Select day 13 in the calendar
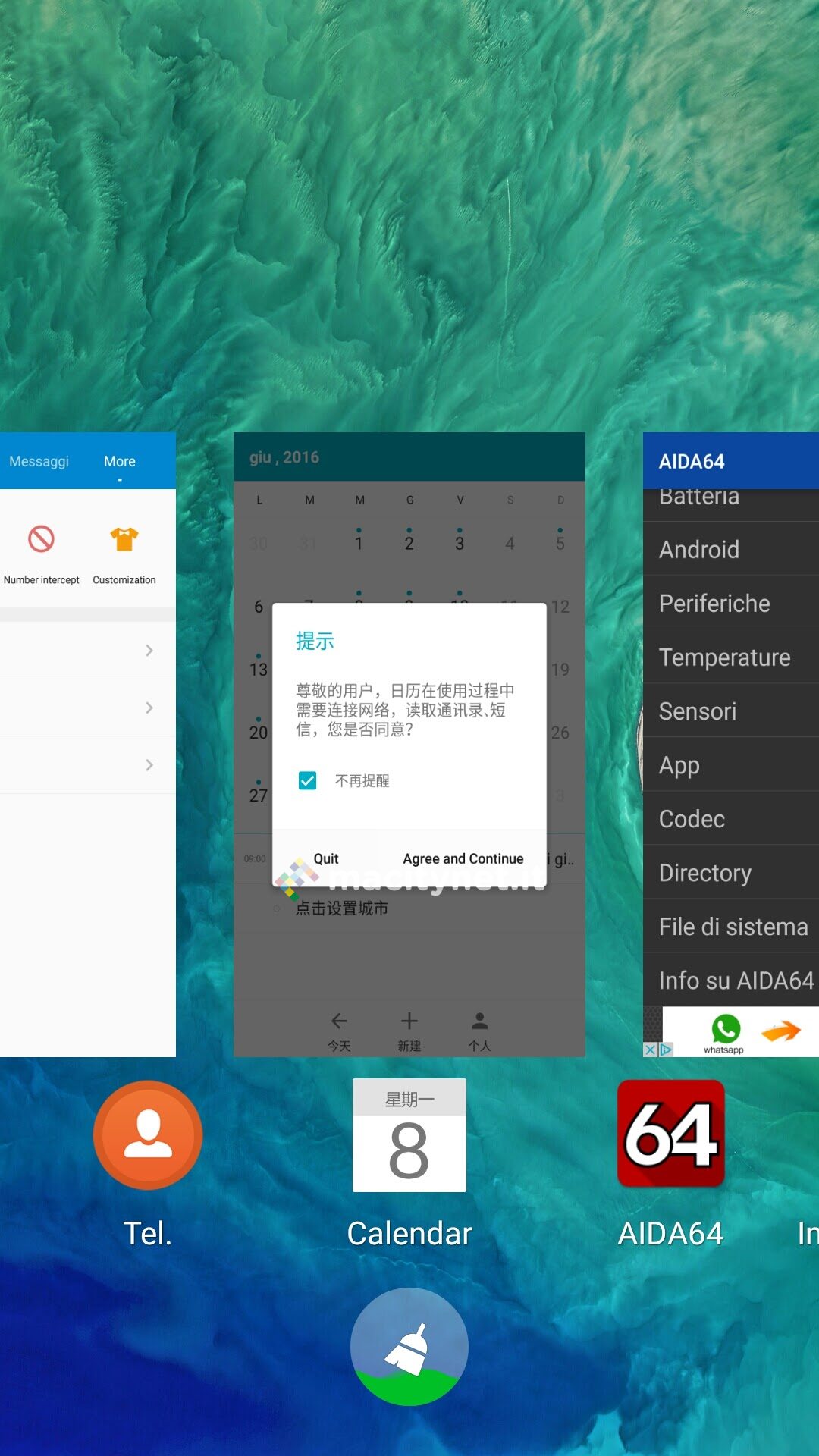Screen dimensions: 819x1456 click(x=259, y=670)
